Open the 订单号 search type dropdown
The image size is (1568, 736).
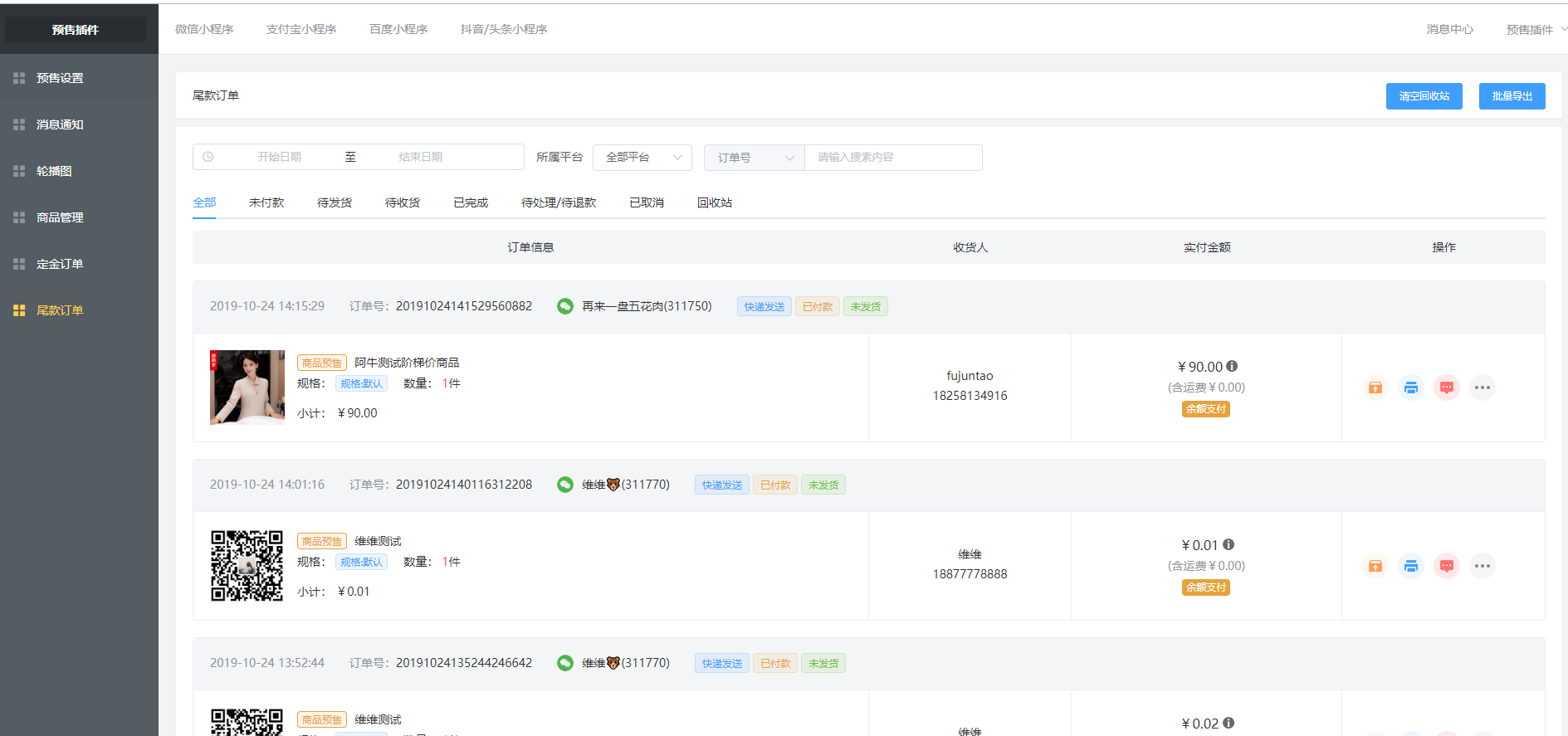pyautogui.click(x=755, y=158)
